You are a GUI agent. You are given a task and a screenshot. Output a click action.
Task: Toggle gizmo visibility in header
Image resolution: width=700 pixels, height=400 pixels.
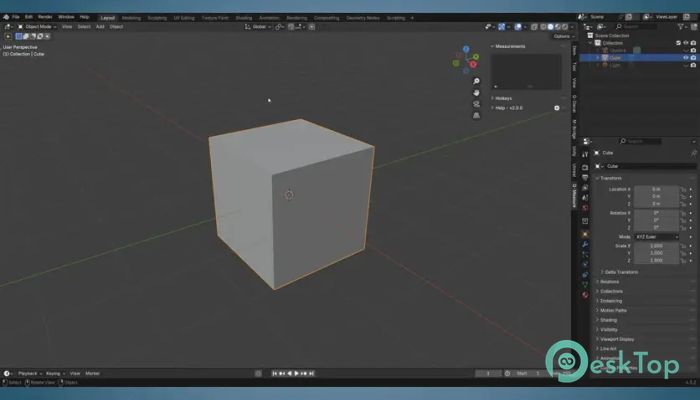coord(501,27)
